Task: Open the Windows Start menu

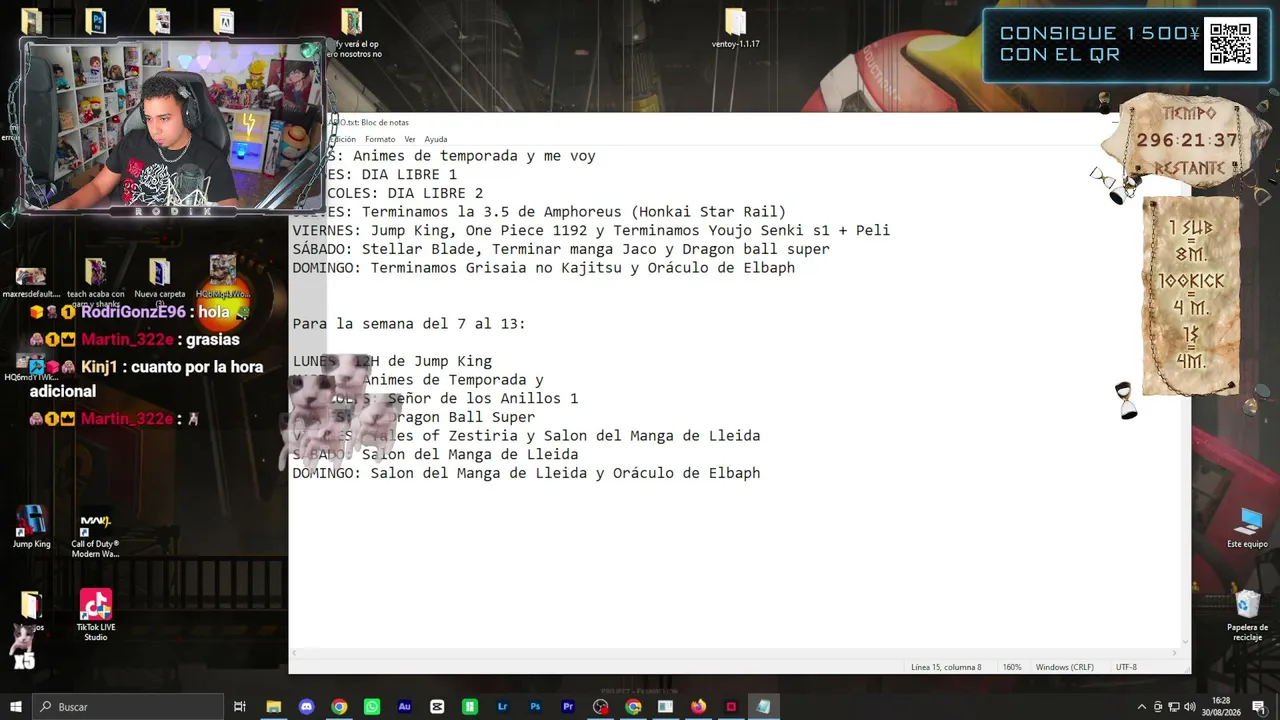Action: coord(15,707)
